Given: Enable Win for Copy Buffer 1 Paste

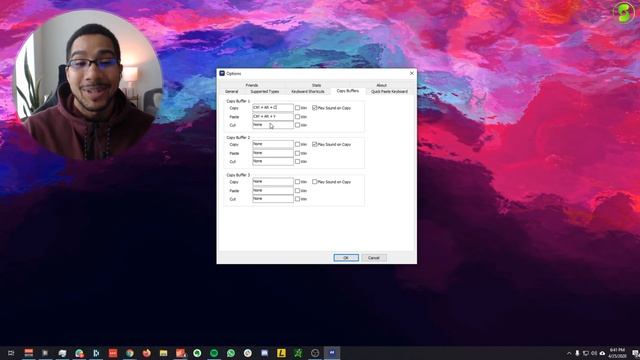Looking at the screenshot, I should pyautogui.click(x=298, y=117).
